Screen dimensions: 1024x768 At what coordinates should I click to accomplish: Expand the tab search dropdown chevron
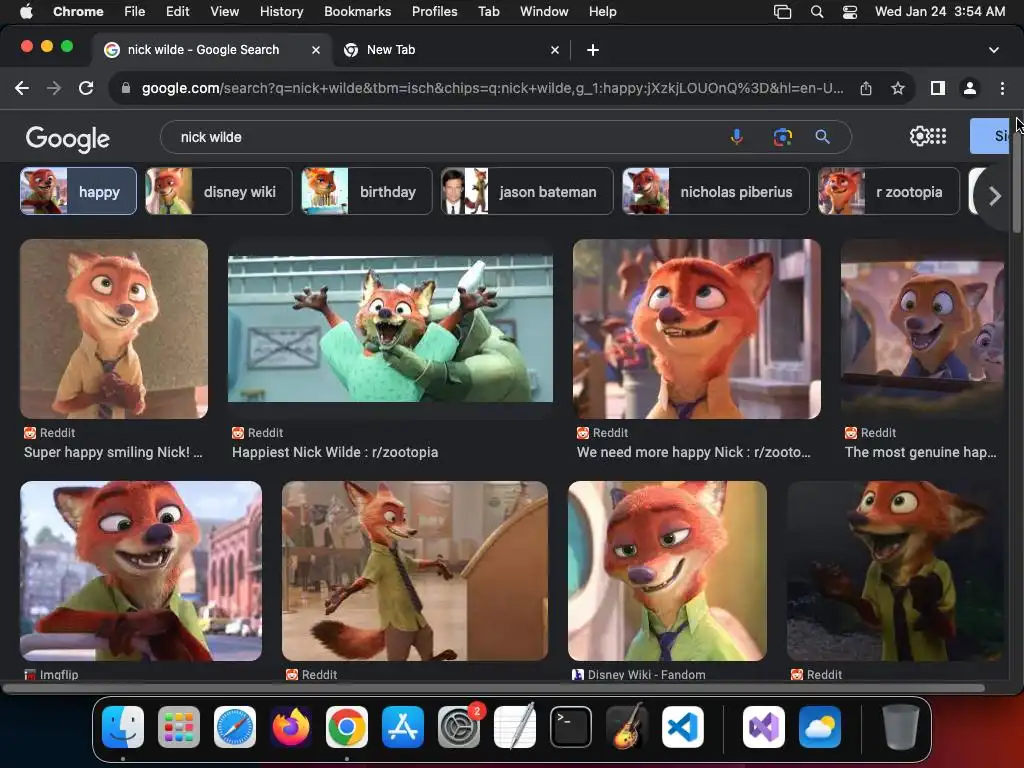993,50
